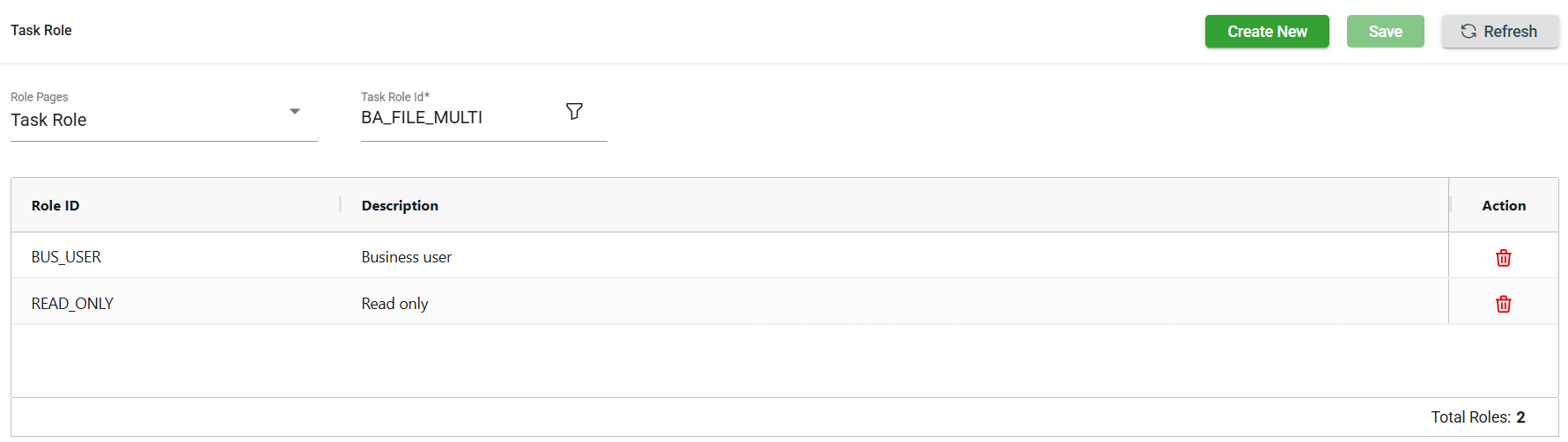Click the Role ID column resize handle

click(340, 205)
